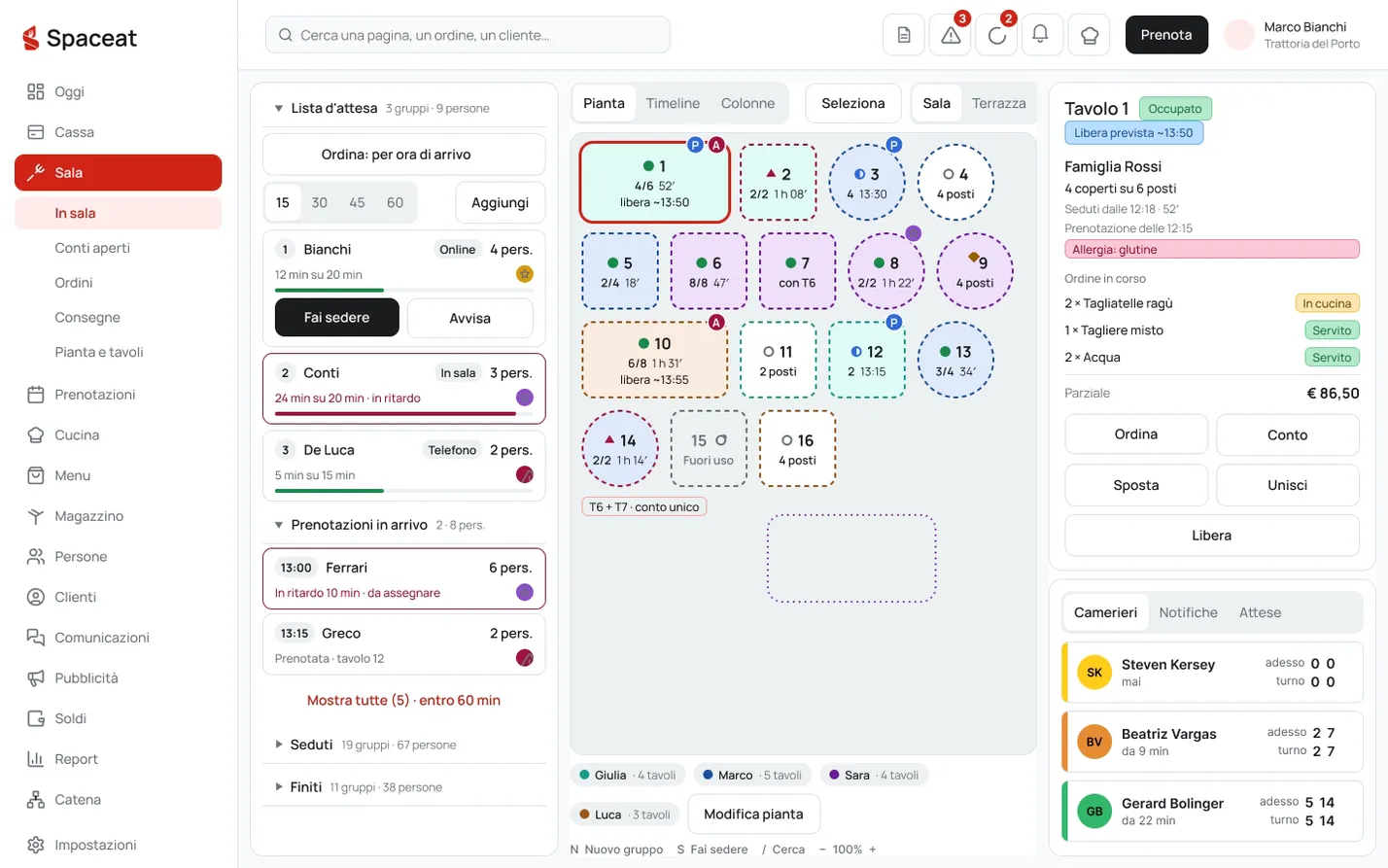Click Mostra tutte (5) link
This screenshot has height=868, width=1388.
403,700
